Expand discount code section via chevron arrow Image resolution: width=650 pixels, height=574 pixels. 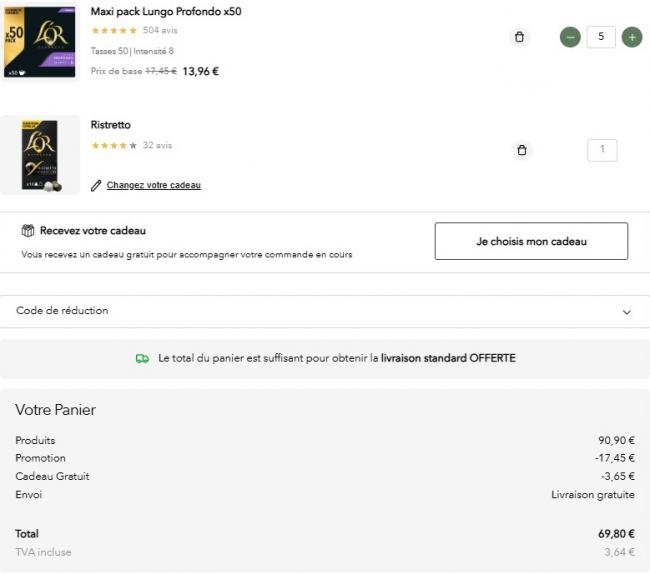coord(627,312)
